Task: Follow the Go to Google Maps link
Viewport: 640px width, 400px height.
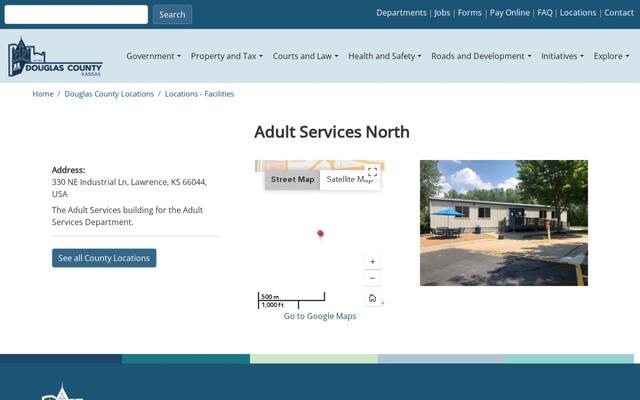Action: pyautogui.click(x=320, y=316)
